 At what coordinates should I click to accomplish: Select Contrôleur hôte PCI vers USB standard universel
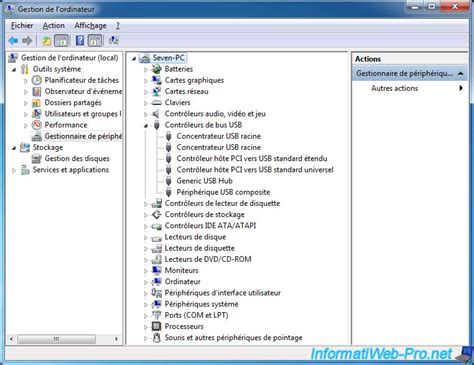255,170
